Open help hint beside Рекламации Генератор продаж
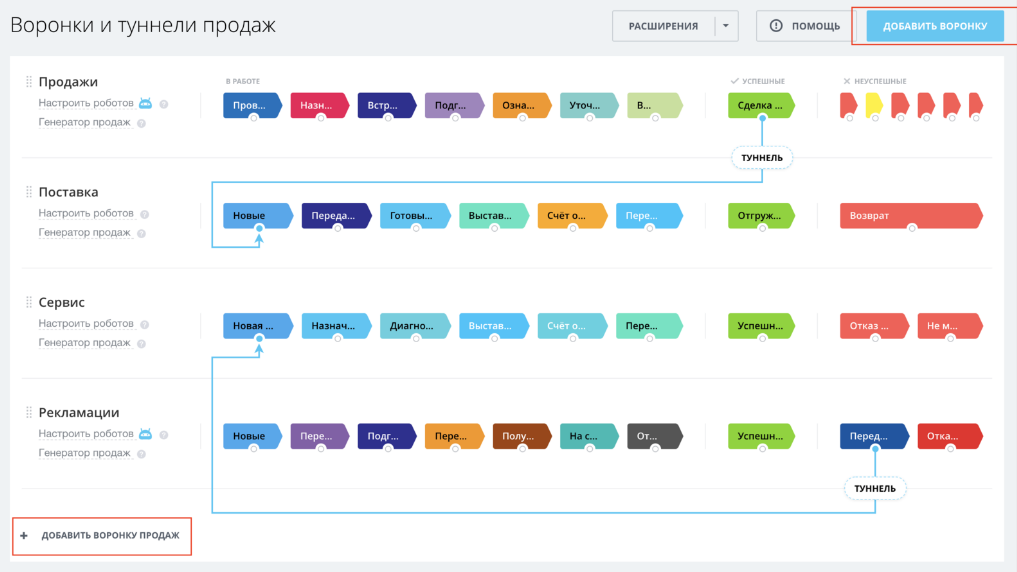The image size is (1017, 572). [141, 454]
